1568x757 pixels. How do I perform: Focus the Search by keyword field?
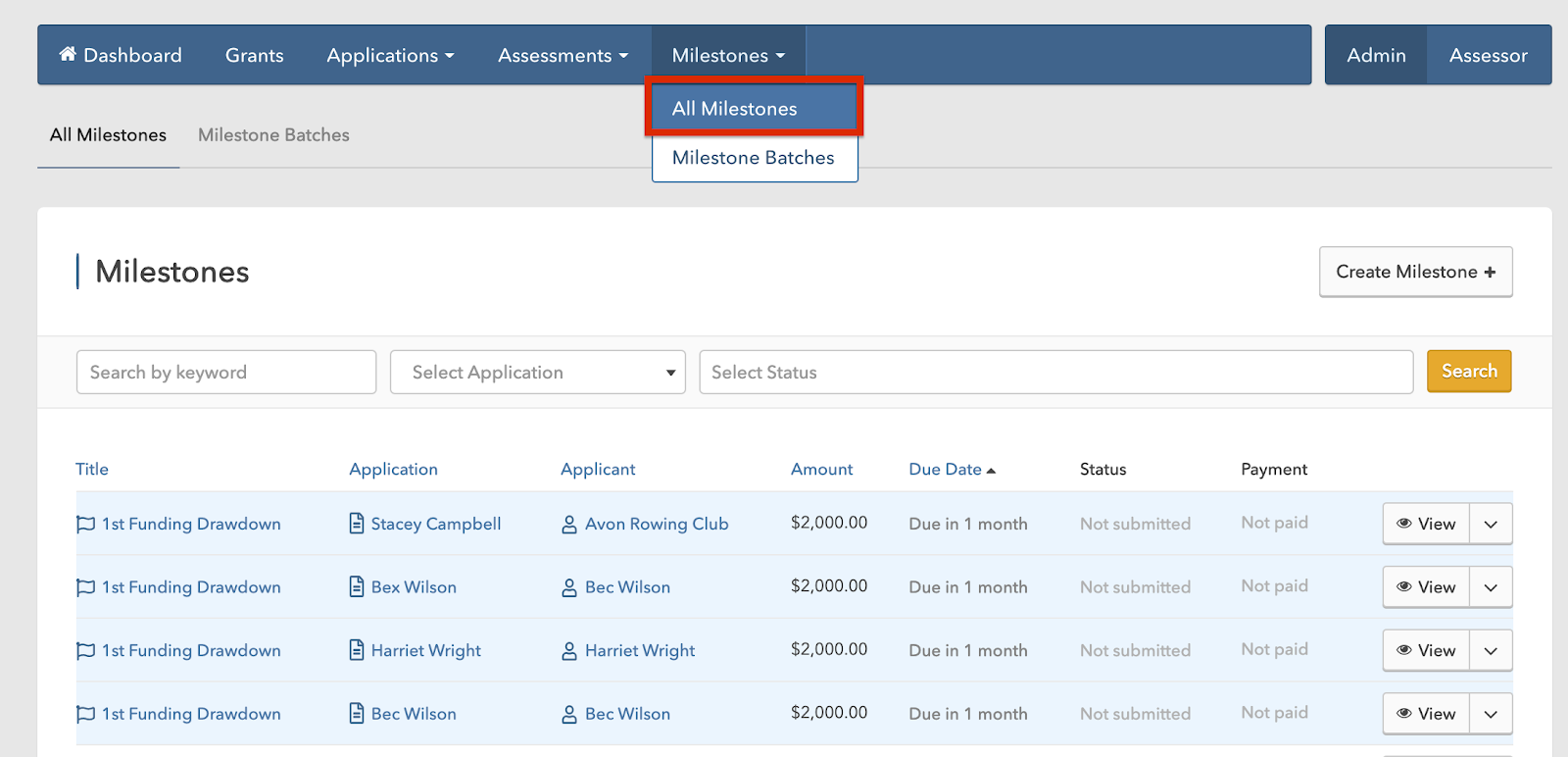226,373
